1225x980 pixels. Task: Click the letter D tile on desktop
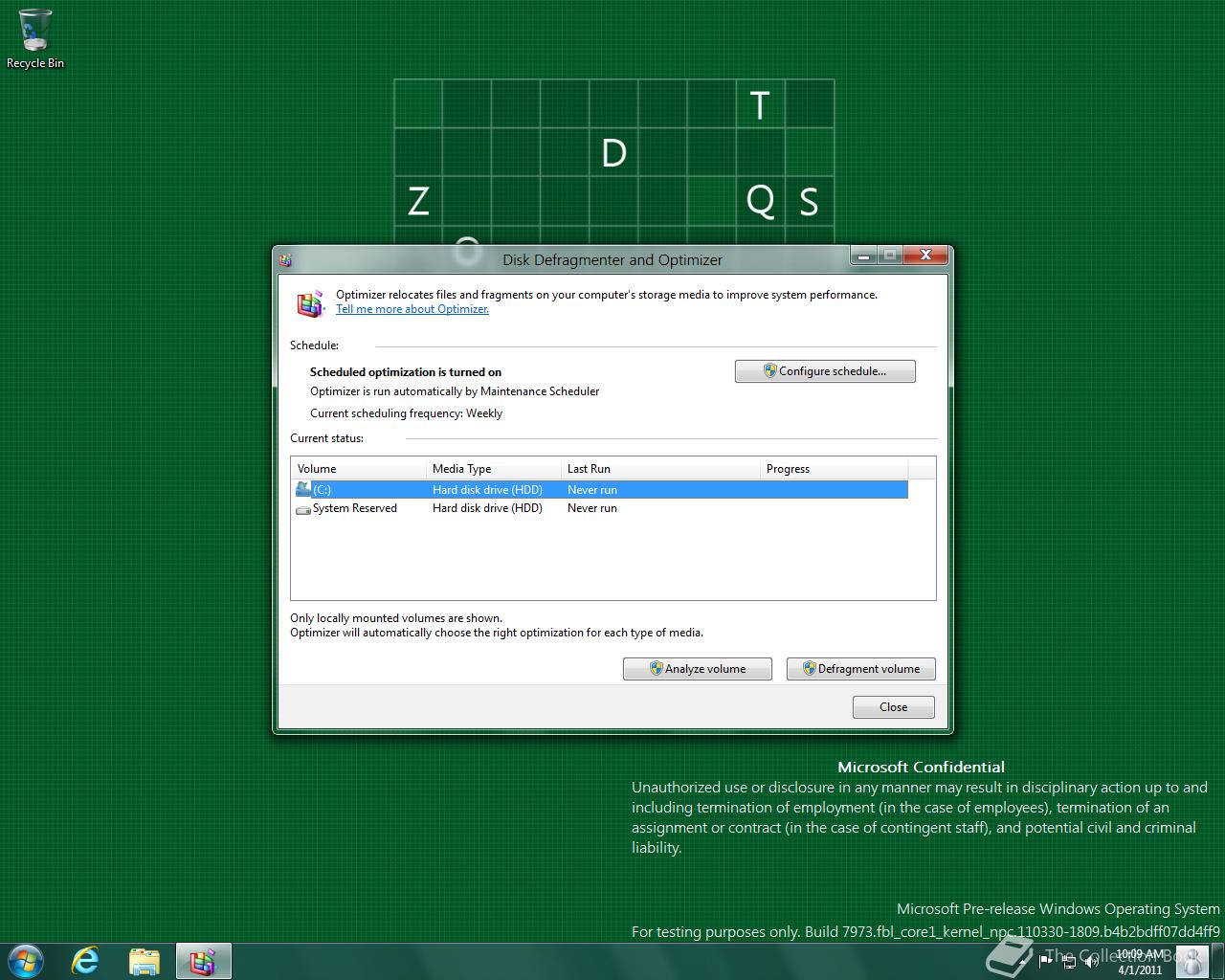pyautogui.click(x=613, y=153)
